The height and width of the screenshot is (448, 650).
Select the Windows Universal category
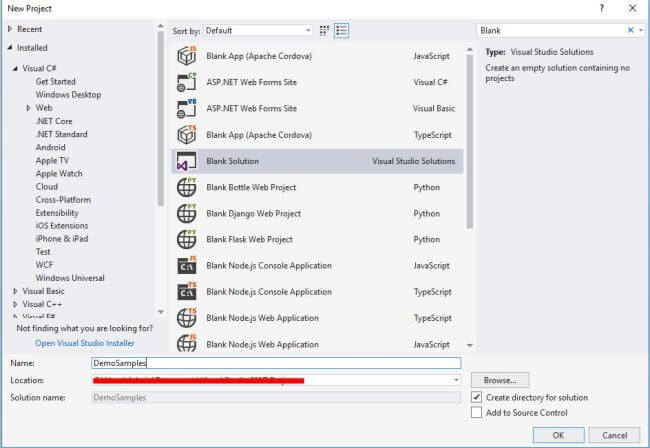[x=70, y=278]
